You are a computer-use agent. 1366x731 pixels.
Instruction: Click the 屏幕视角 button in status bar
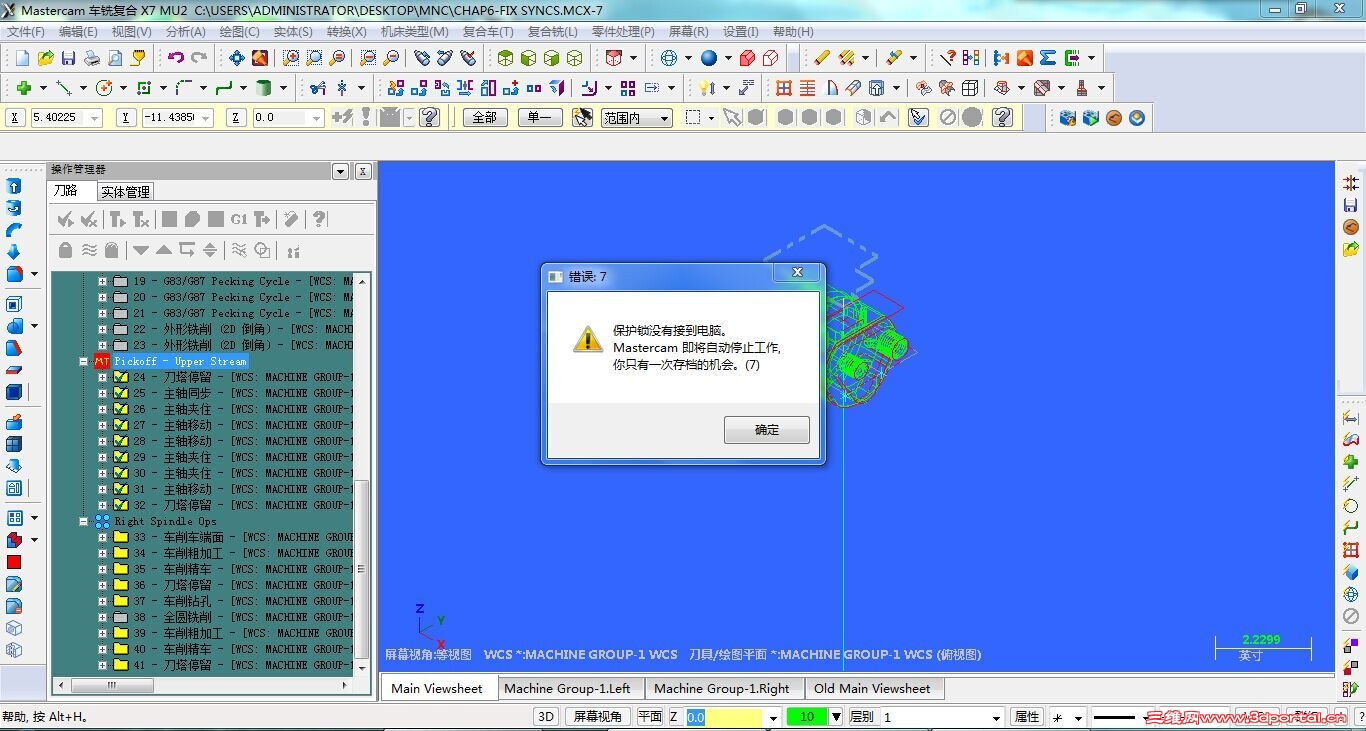click(597, 717)
